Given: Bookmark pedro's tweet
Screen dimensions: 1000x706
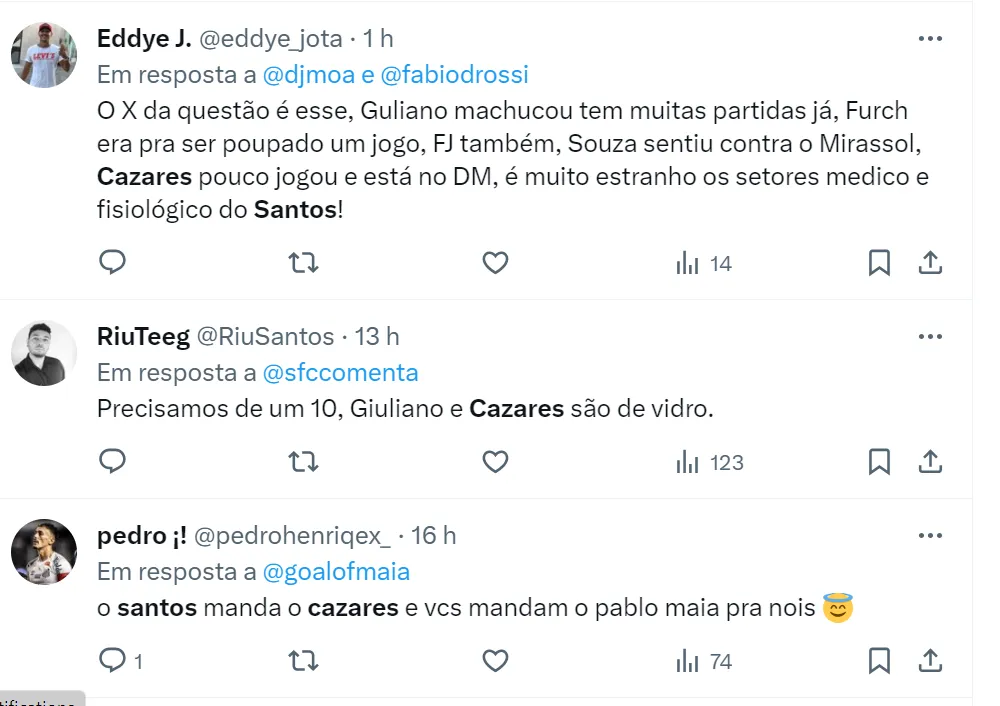Looking at the screenshot, I should click(879, 660).
